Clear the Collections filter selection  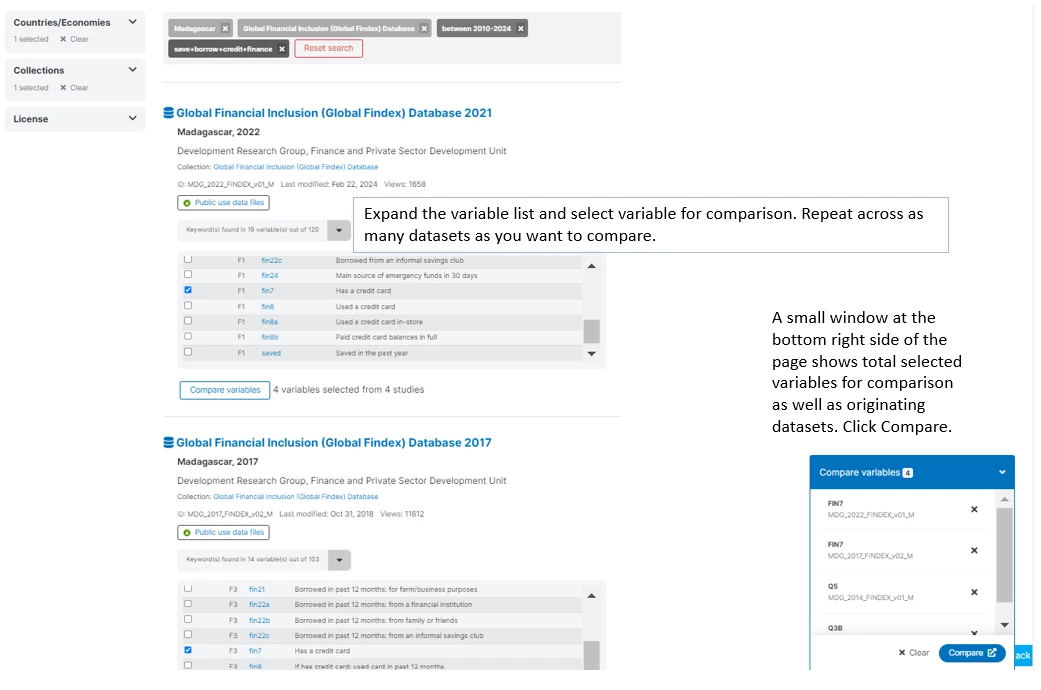point(74,88)
